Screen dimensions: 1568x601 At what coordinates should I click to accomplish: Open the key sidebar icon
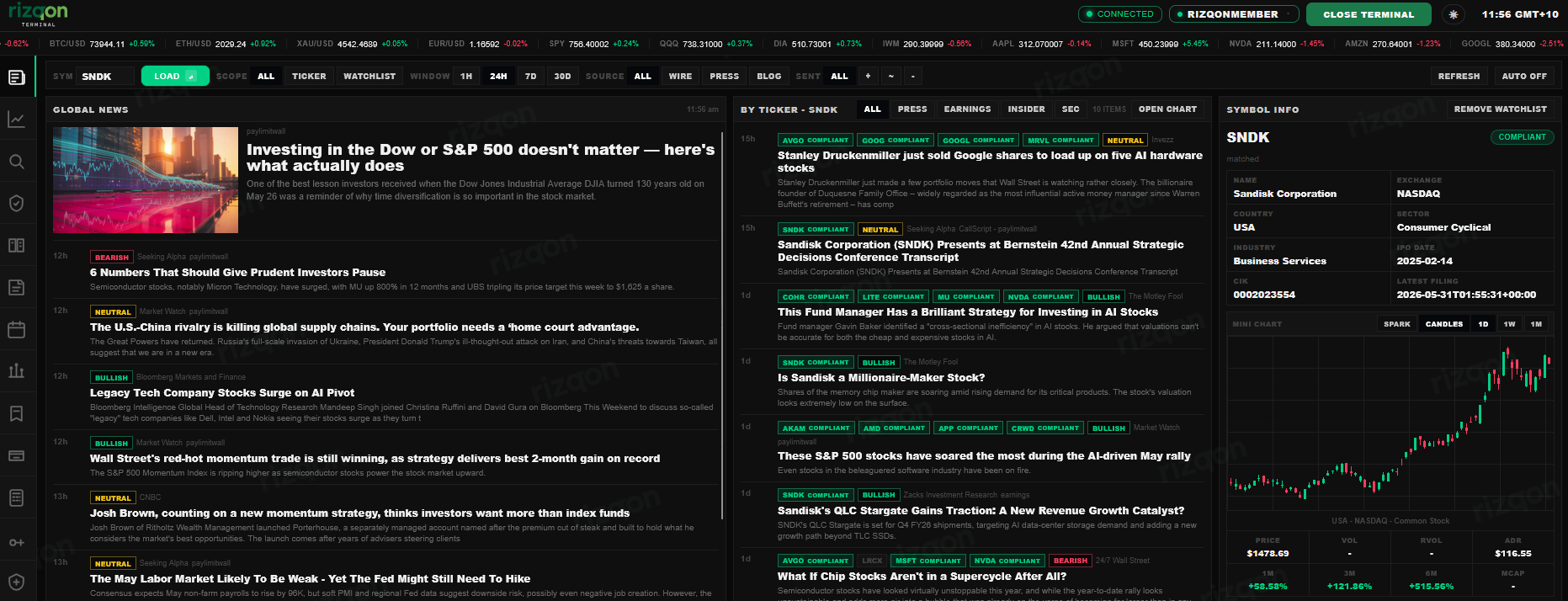(x=16, y=542)
